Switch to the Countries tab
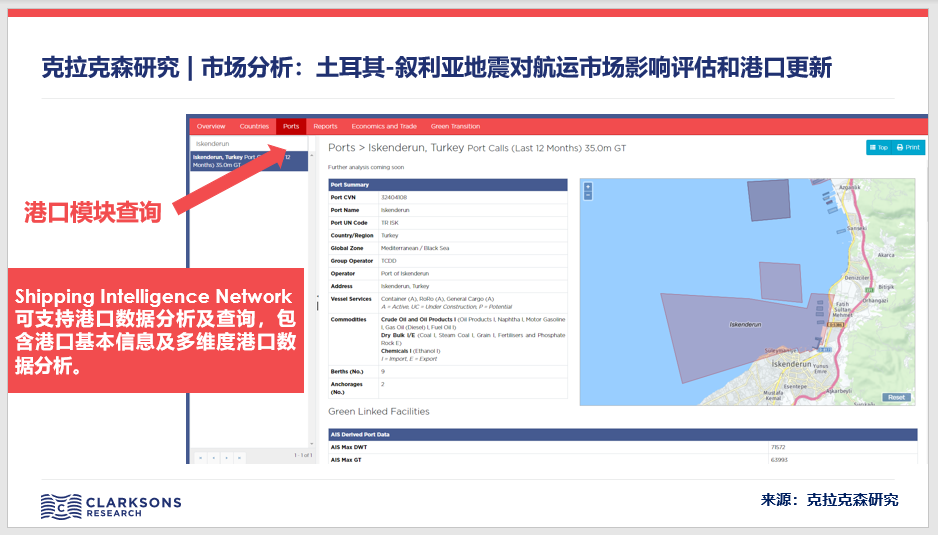 pyautogui.click(x=254, y=126)
